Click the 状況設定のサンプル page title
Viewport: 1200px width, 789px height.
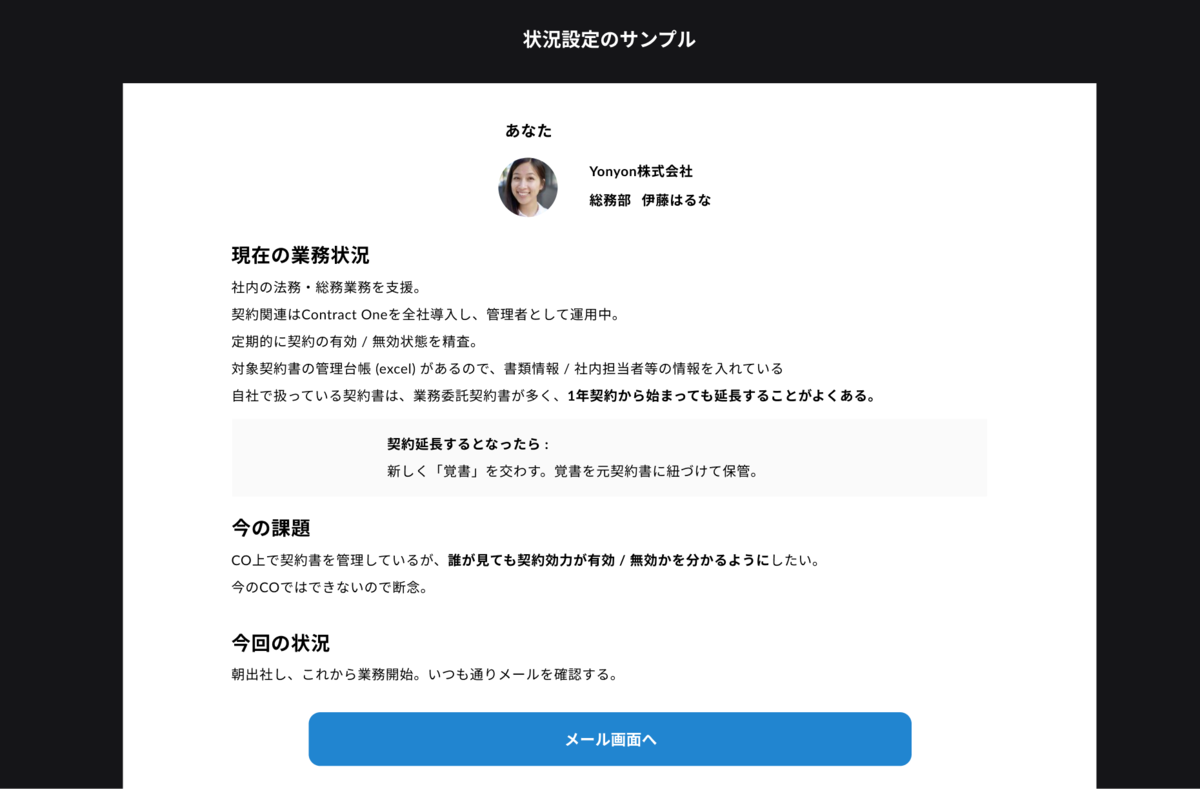tap(609, 40)
